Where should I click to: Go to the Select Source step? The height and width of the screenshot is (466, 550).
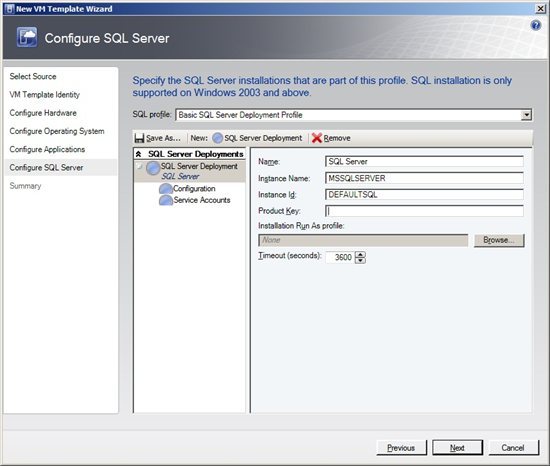click(33, 76)
